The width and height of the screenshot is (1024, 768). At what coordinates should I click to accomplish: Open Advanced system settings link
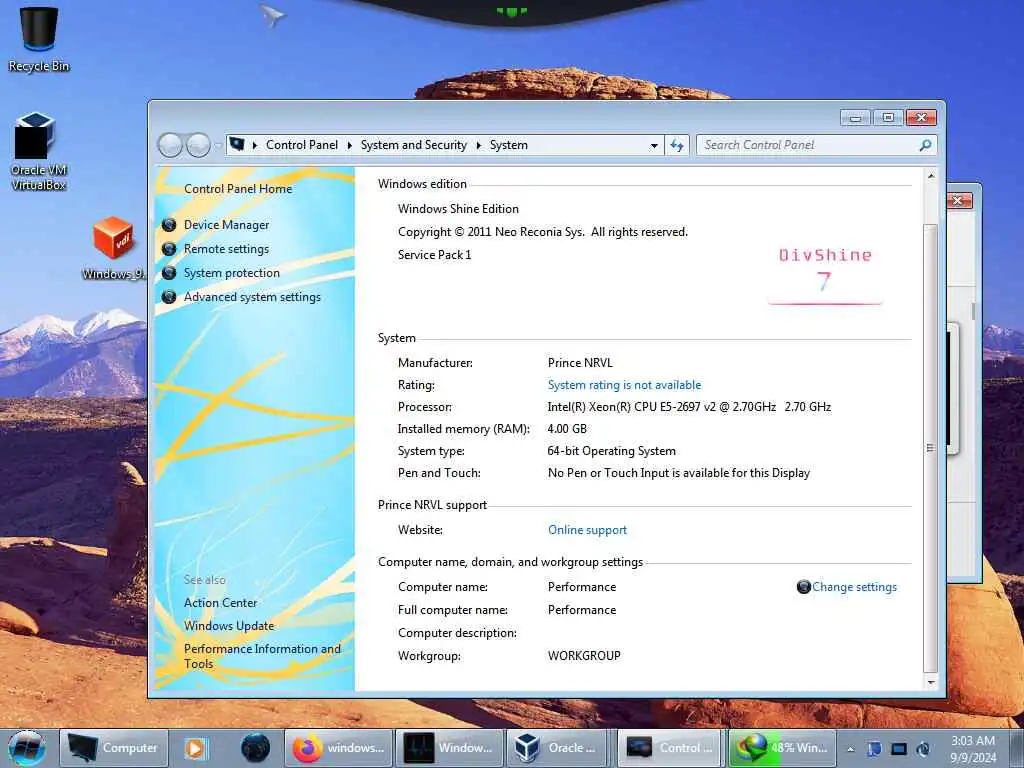click(252, 297)
